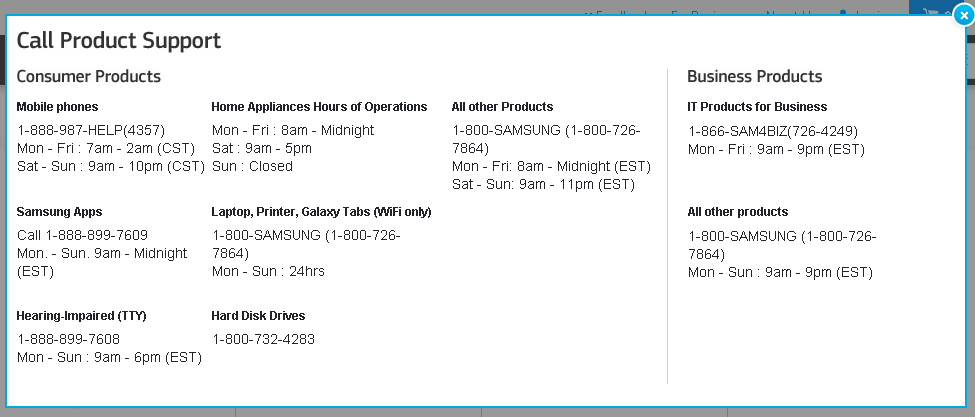Click the Home Appliances Hours of Operations heading

[319, 107]
